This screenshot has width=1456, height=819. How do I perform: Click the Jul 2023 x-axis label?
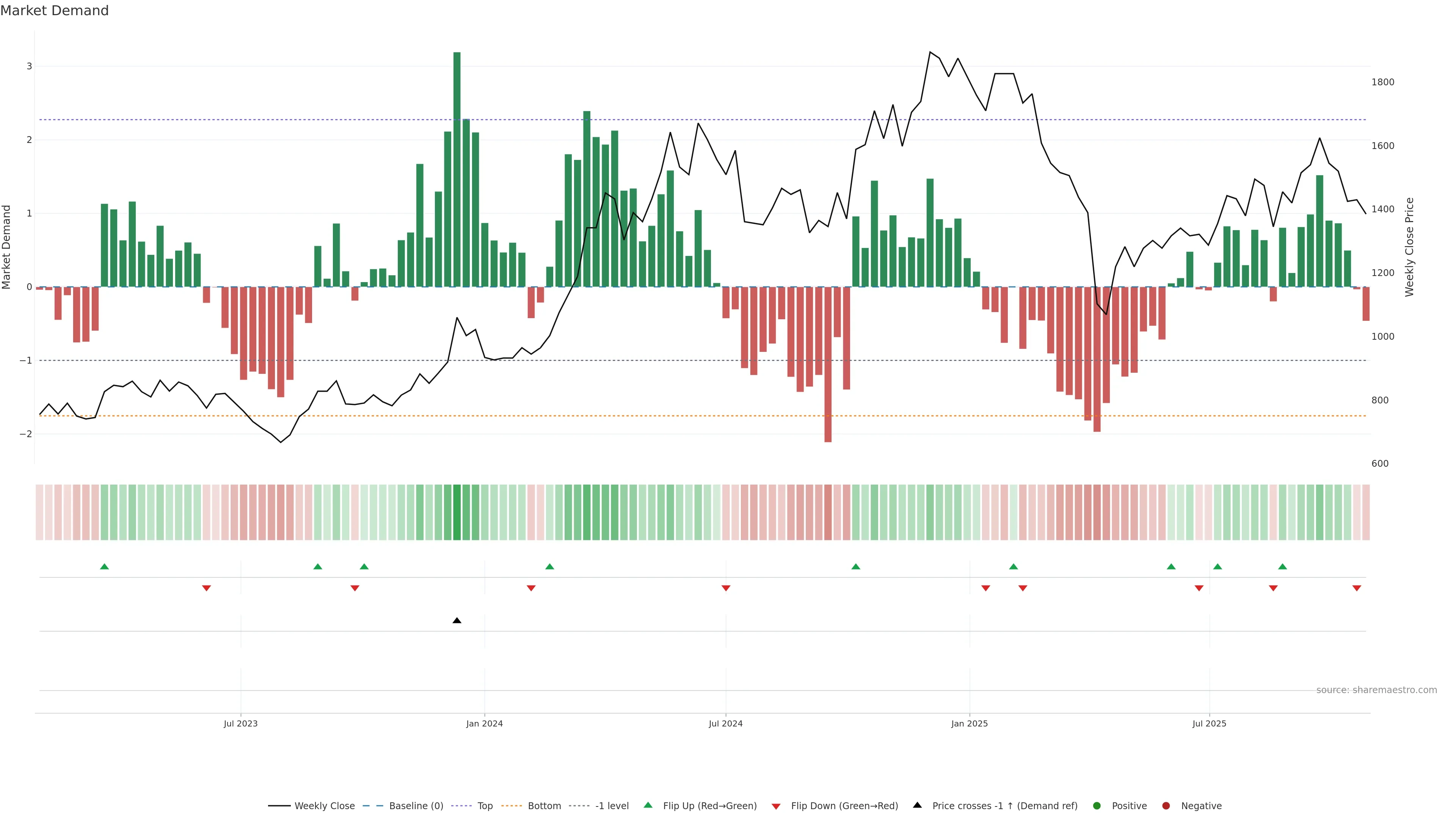point(240,723)
